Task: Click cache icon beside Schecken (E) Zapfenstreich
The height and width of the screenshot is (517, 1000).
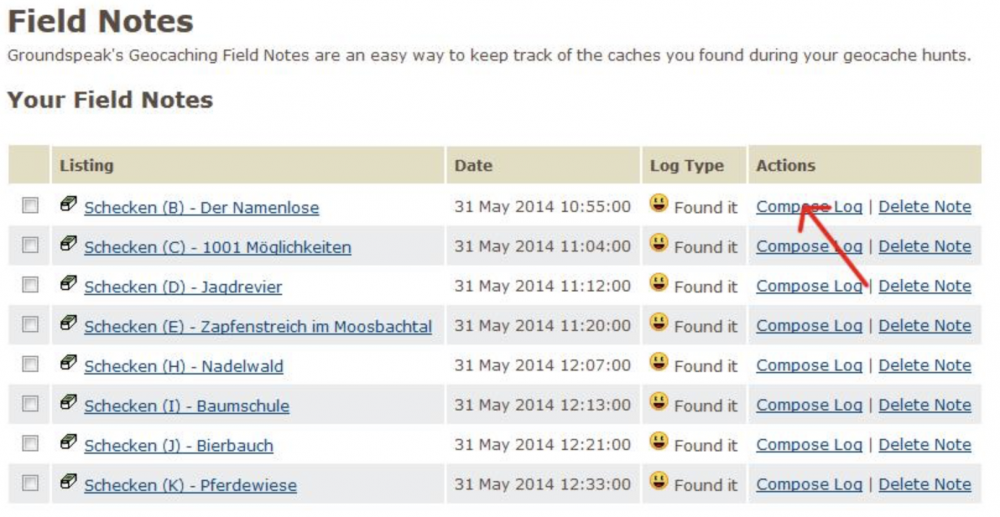Action: pos(69,323)
